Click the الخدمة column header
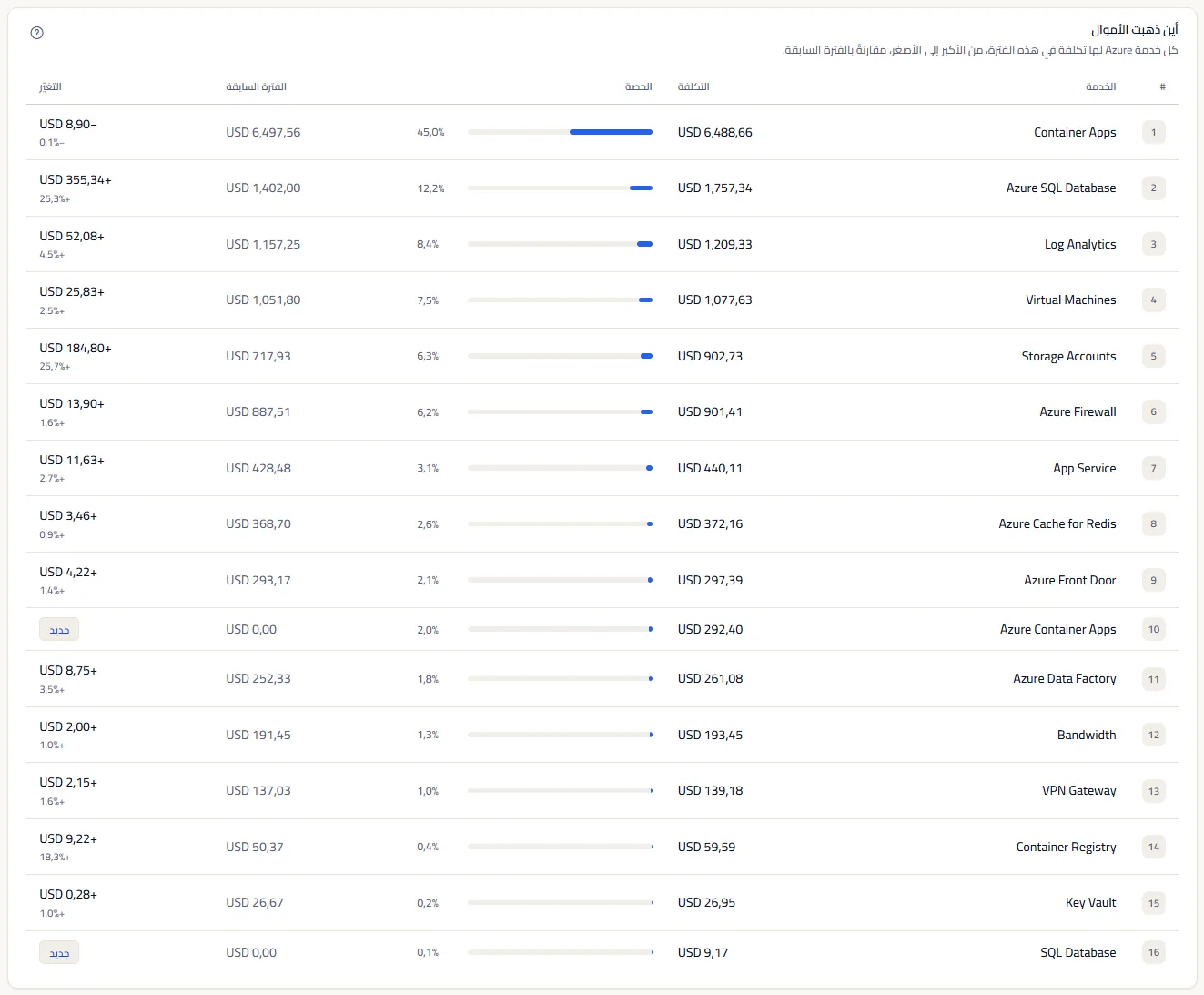 [x=1101, y=86]
